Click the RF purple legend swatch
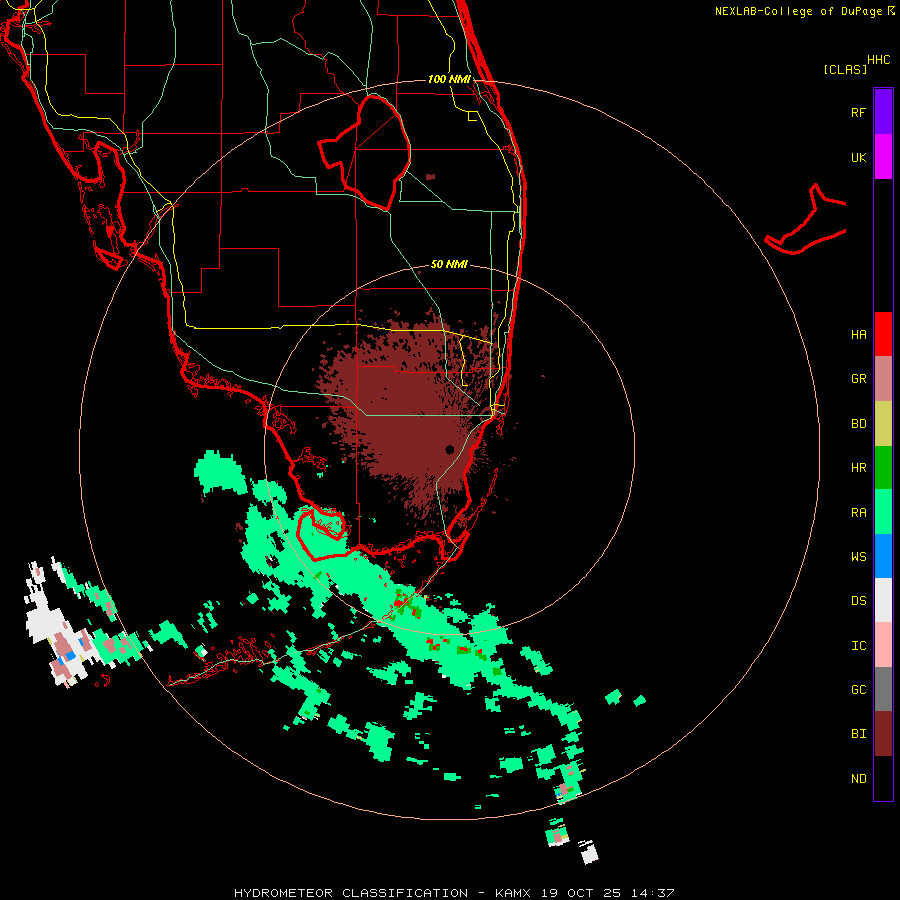Screen dimensions: 900x900 883,112
